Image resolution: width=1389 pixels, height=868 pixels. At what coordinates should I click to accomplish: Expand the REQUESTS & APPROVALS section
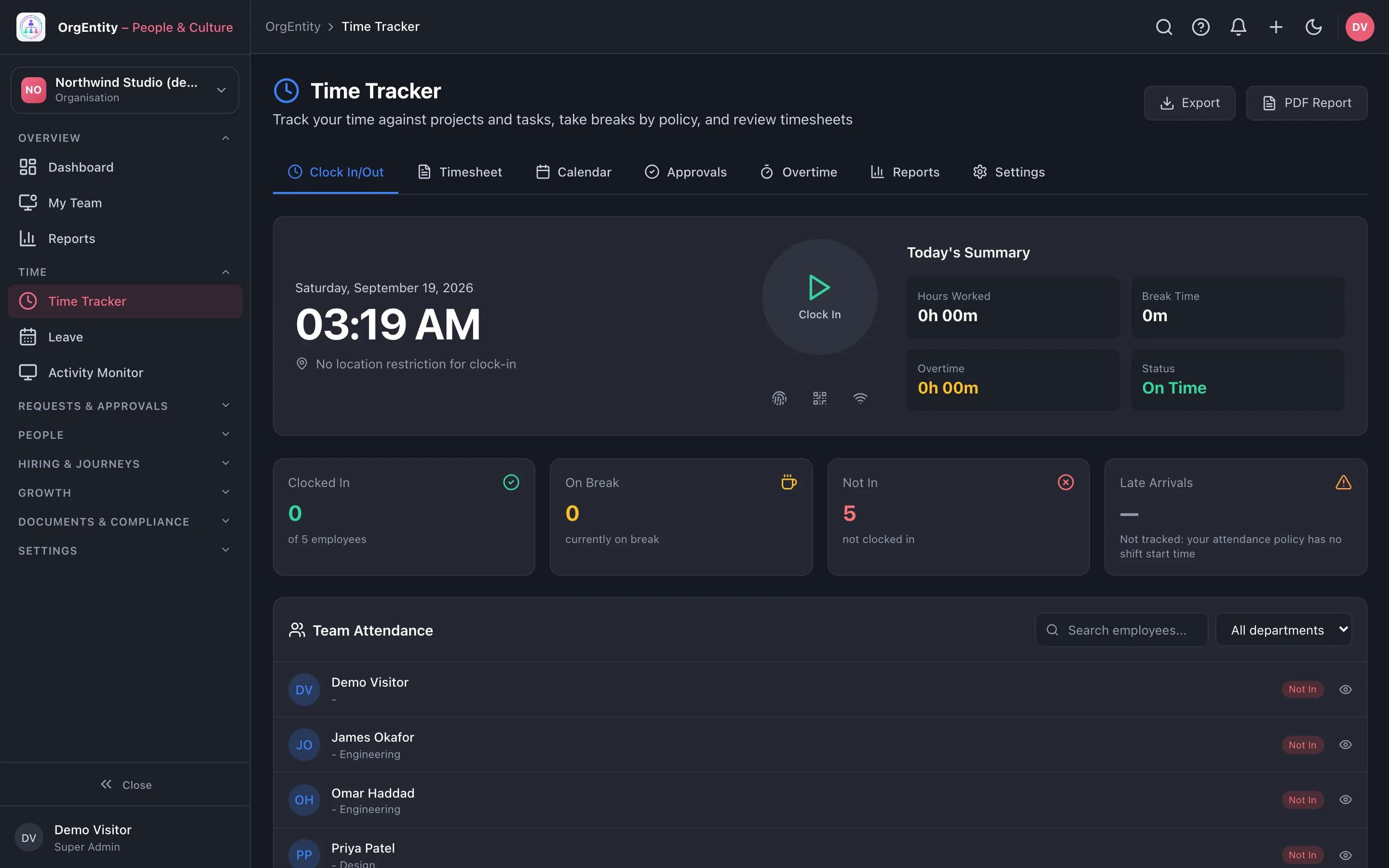125,406
